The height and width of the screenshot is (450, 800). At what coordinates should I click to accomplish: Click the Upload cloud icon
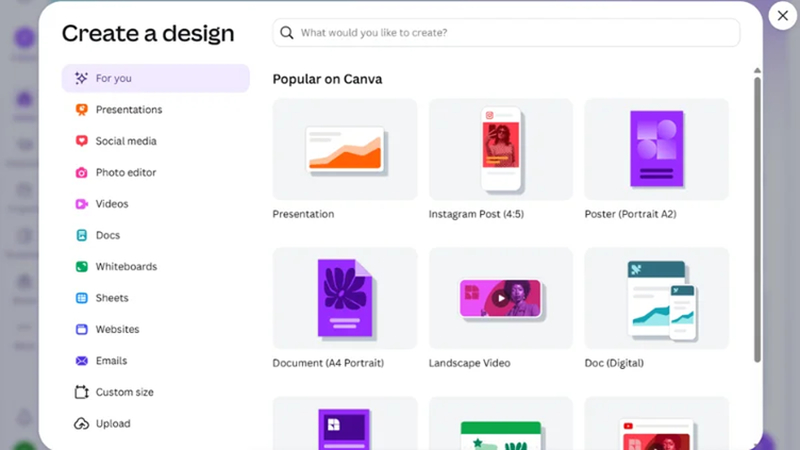pyautogui.click(x=81, y=423)
